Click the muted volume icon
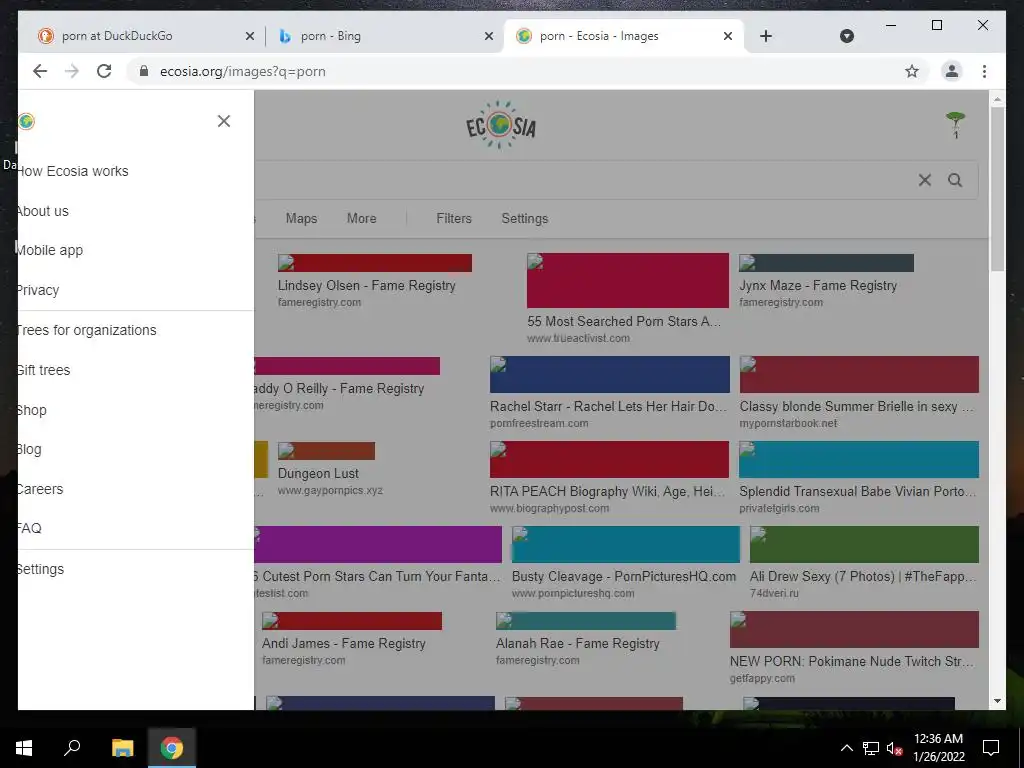The image size is (1024, 768). pyautogui.click(x=894, y=748)
